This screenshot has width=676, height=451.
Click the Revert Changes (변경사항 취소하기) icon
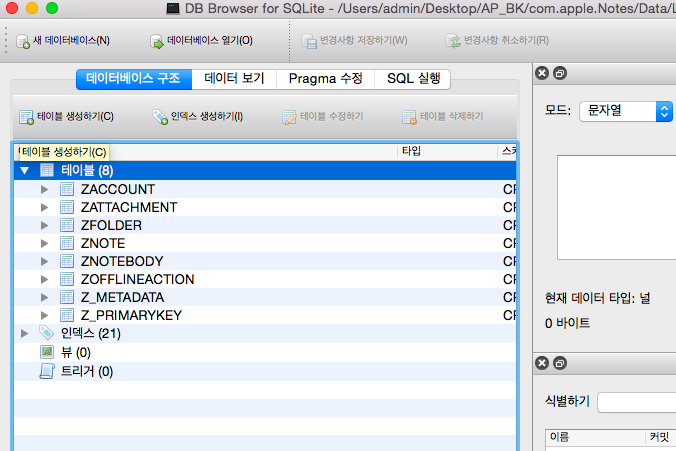[453, 41]
